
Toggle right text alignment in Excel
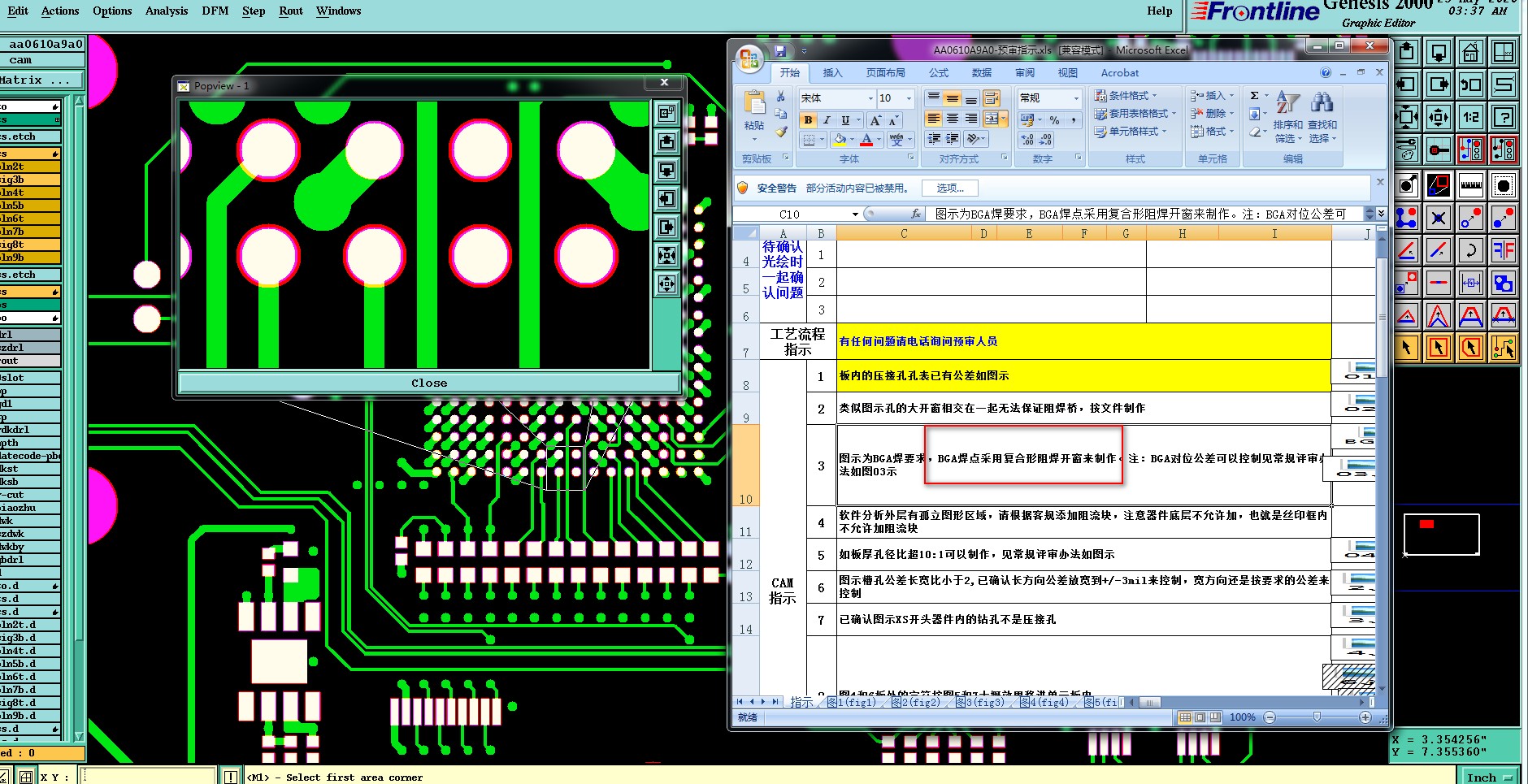point(971,119)
